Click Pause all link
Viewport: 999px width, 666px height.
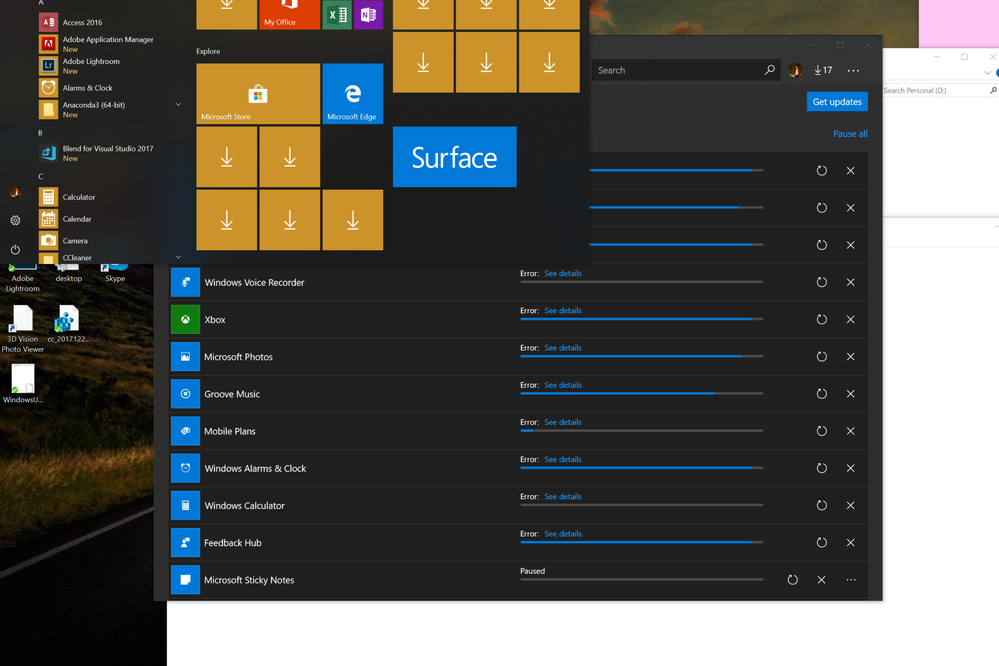coord(850,134)
